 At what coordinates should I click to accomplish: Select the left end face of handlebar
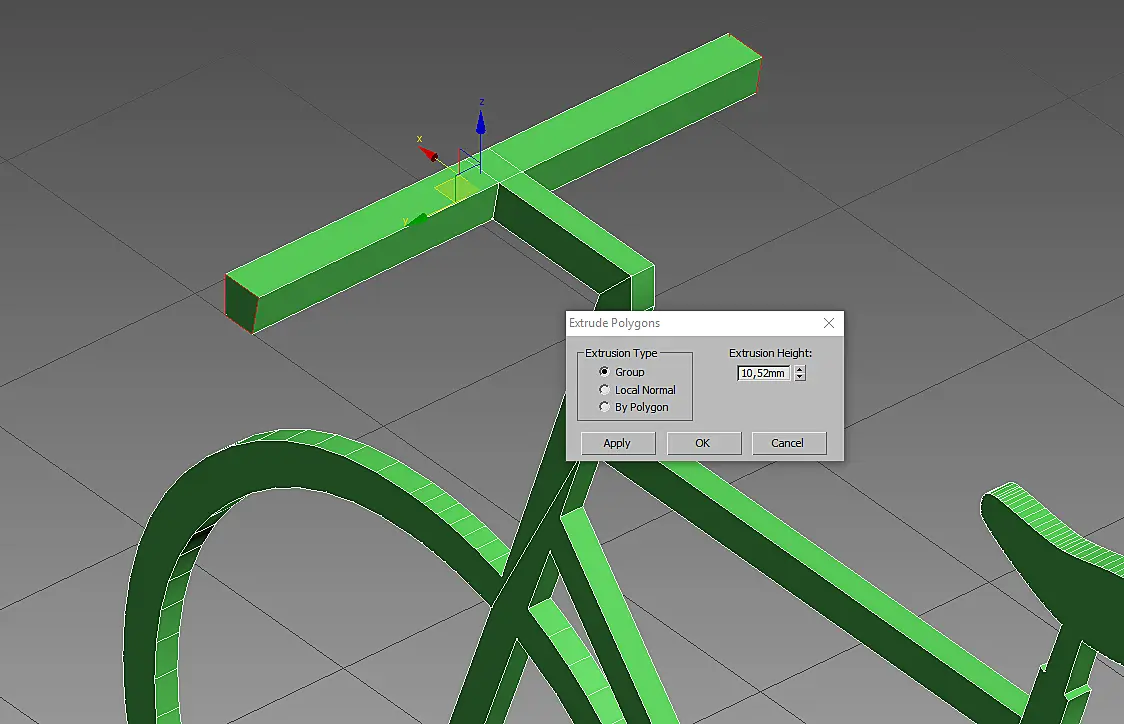[x=242, y=305]
